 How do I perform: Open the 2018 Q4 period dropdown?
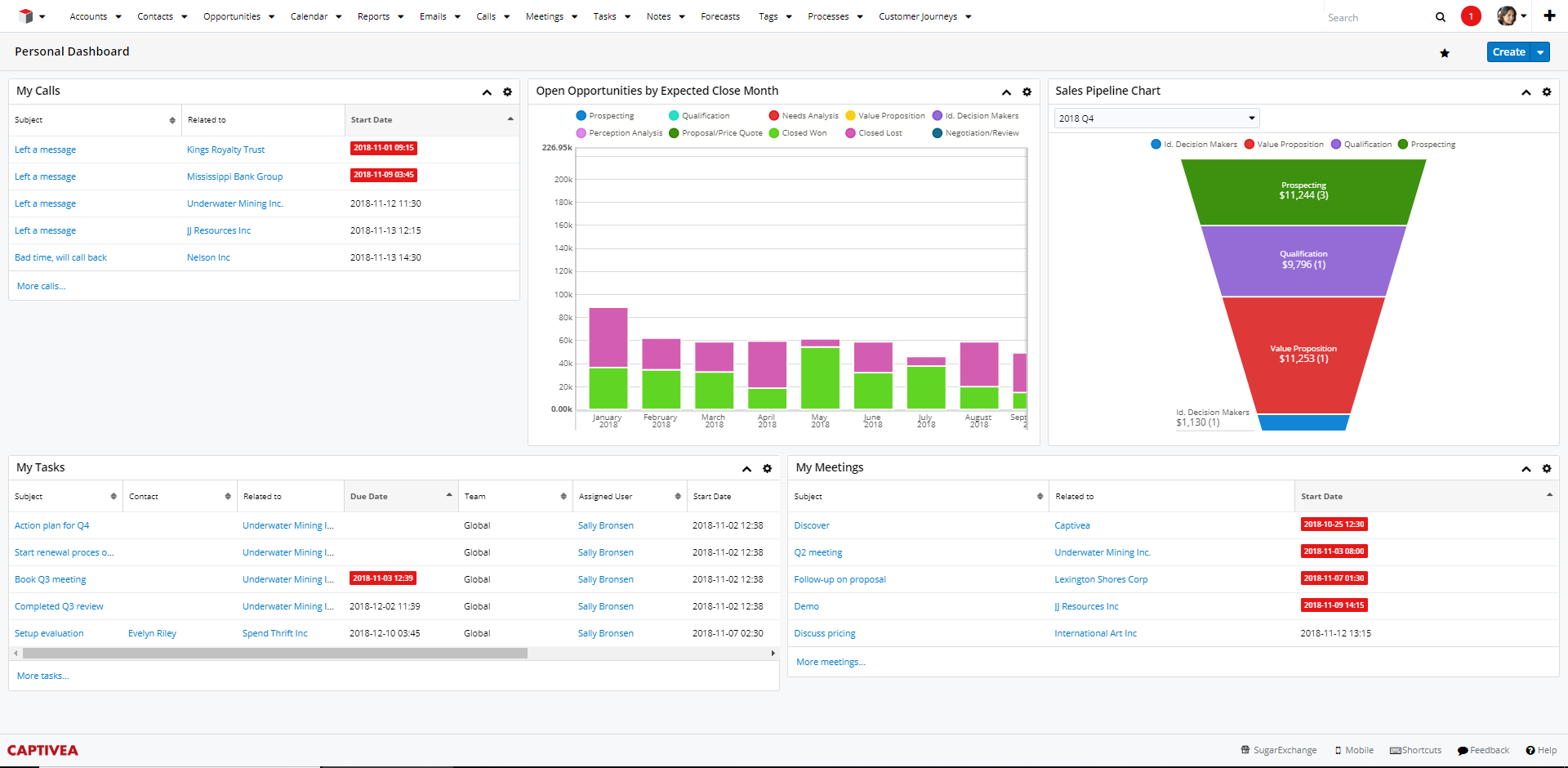pos(1156,118)
